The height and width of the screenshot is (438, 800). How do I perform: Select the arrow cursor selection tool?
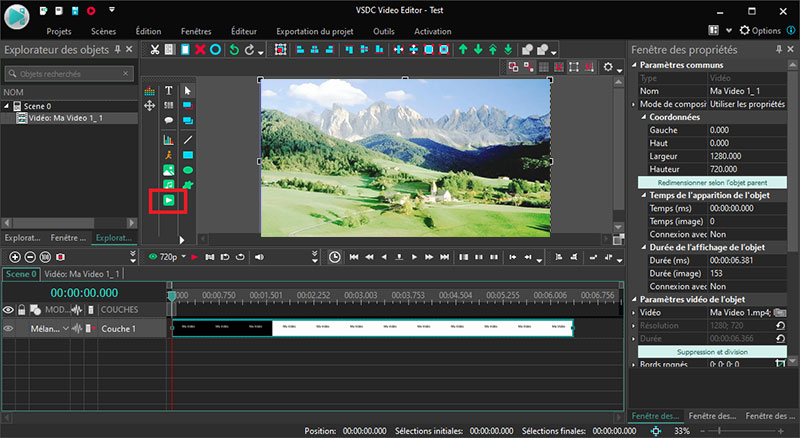188,91
